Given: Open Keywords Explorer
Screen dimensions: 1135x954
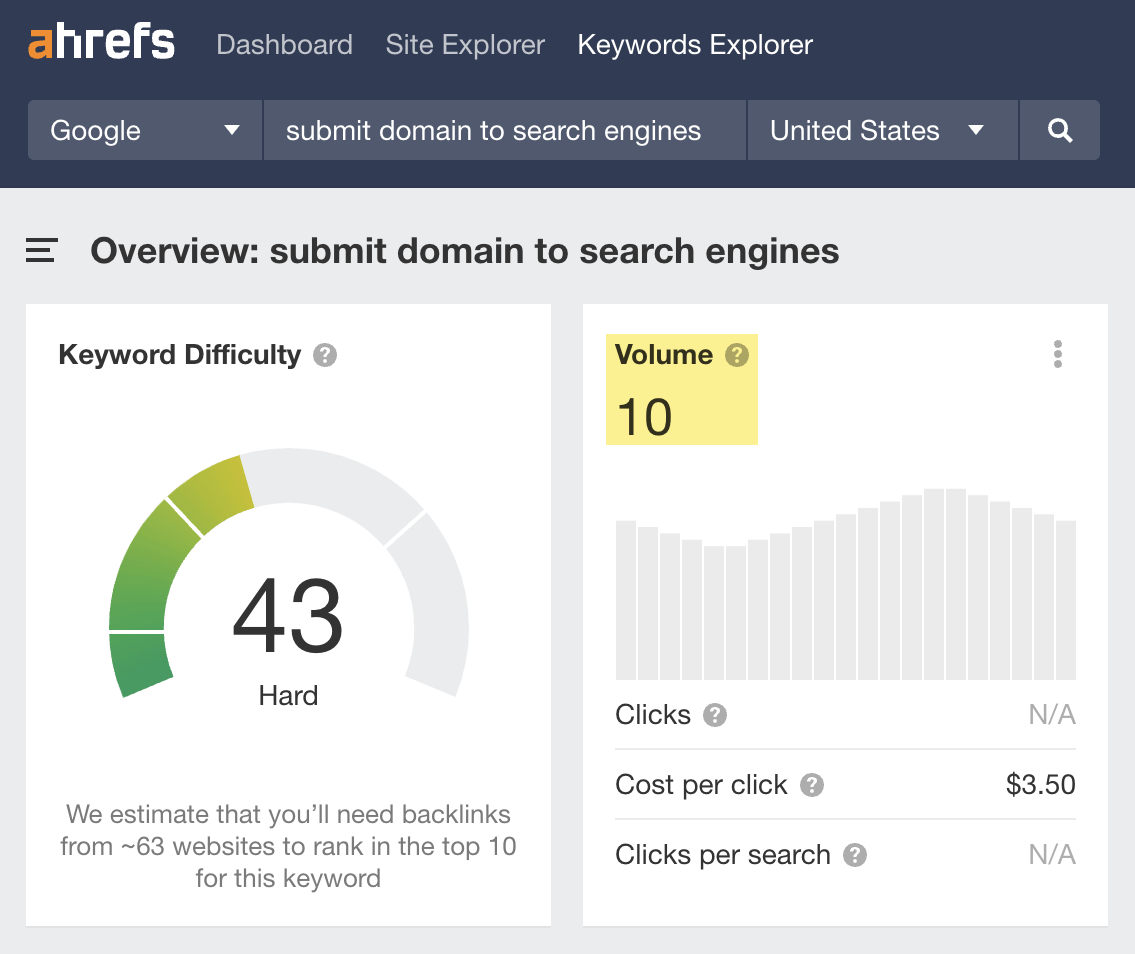Looking at the screenshot, I should pos(694,44).
